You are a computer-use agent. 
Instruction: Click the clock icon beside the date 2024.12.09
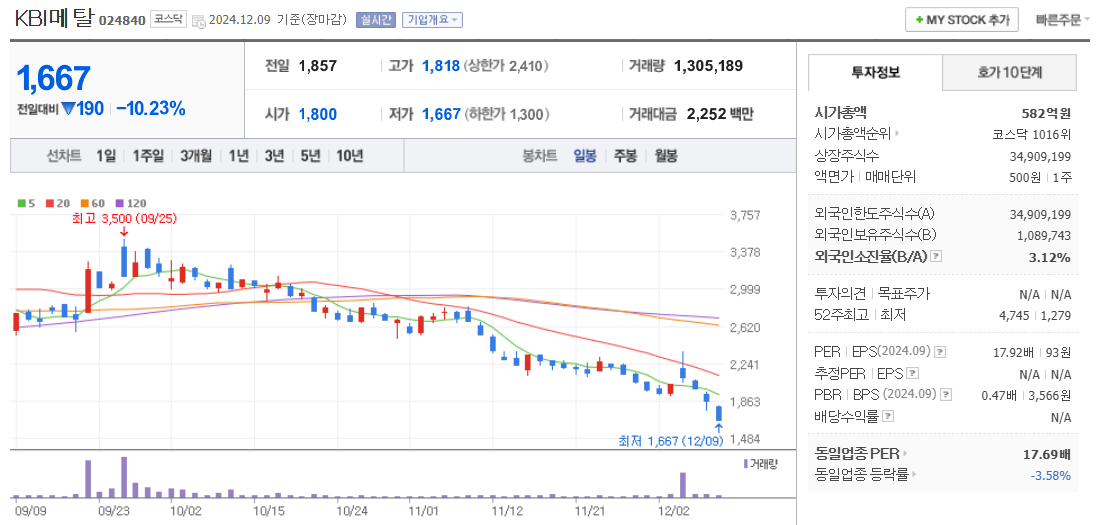tap(199, 21)
